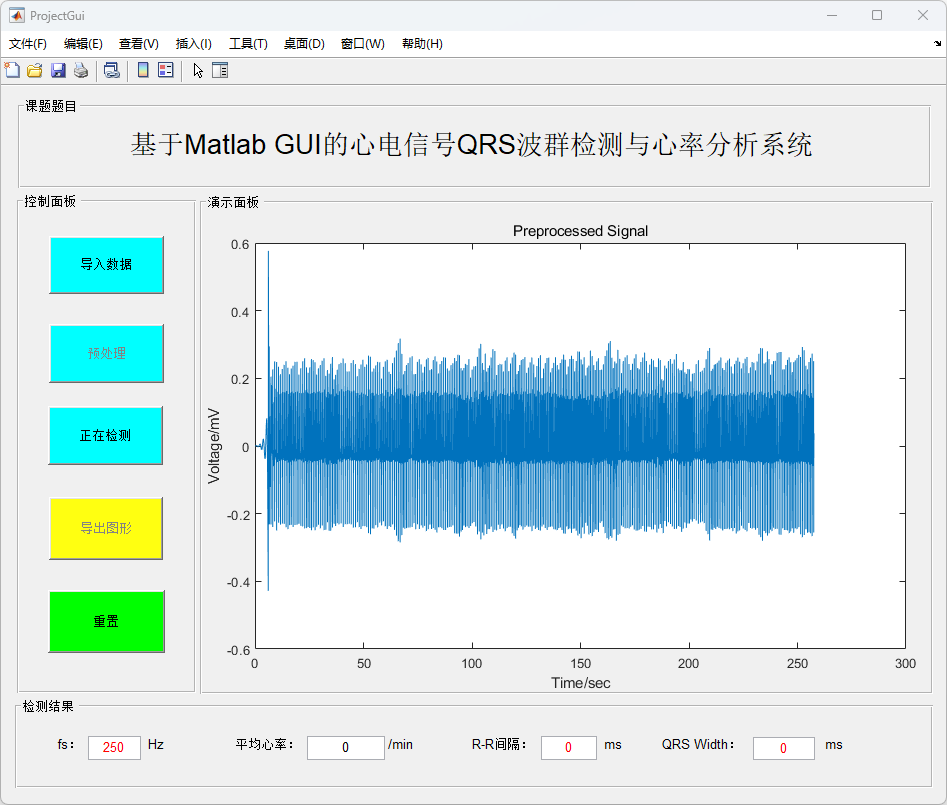Insert a colorbar using the toolbar icon

click(x=143, y=70)
